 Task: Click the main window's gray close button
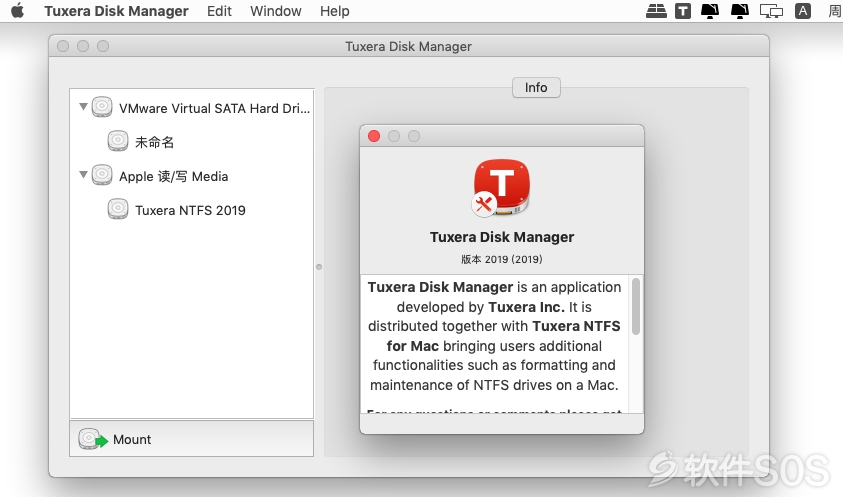click(63, 46)
